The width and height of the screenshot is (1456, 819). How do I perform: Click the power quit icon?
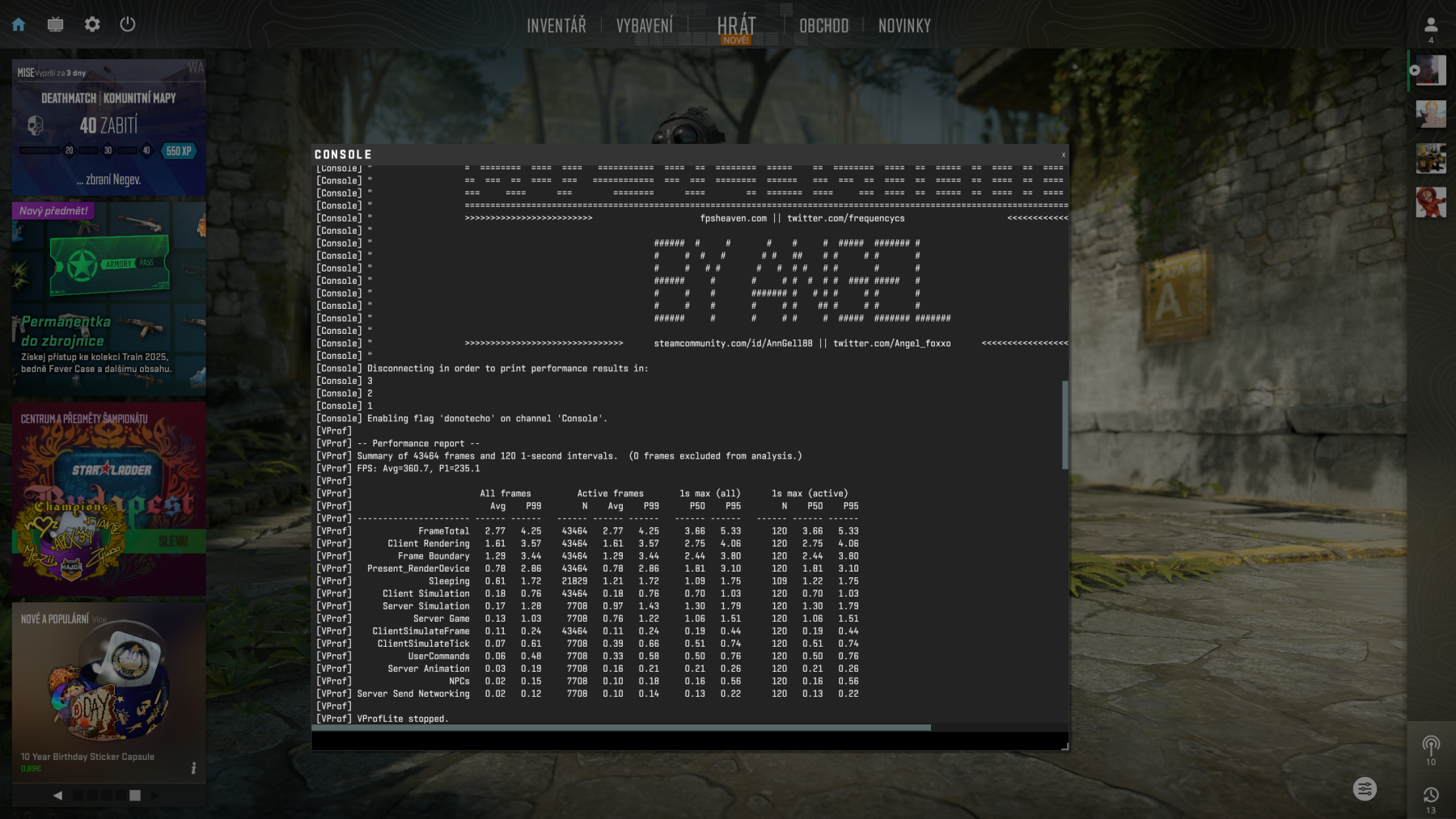pyautogui.click(x=128, y=24)
